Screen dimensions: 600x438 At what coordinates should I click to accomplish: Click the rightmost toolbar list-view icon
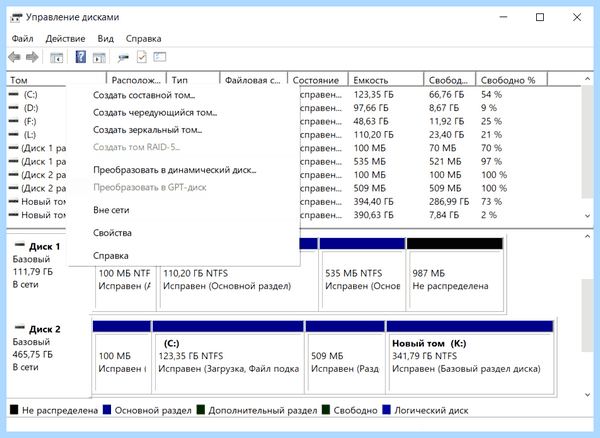pyautogui.click(x=160, y=57)
